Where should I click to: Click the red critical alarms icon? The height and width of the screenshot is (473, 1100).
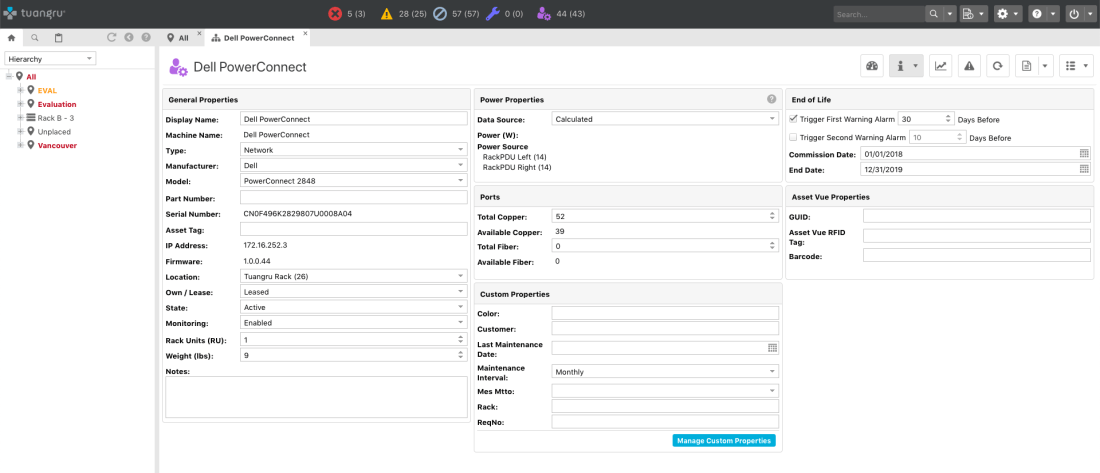tap(335, 13)
